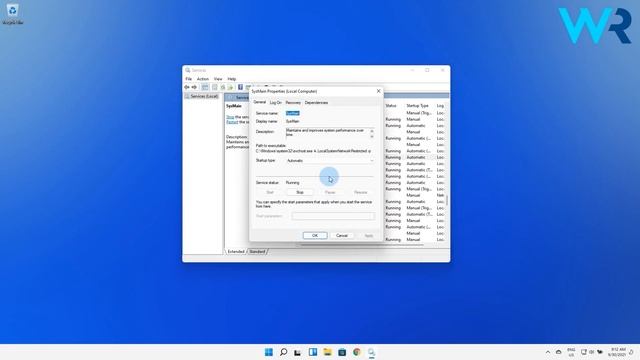The height and width of the screenshot is (360, 640).
Task: Click the Start parameters input field
Action: coord(333,216)
